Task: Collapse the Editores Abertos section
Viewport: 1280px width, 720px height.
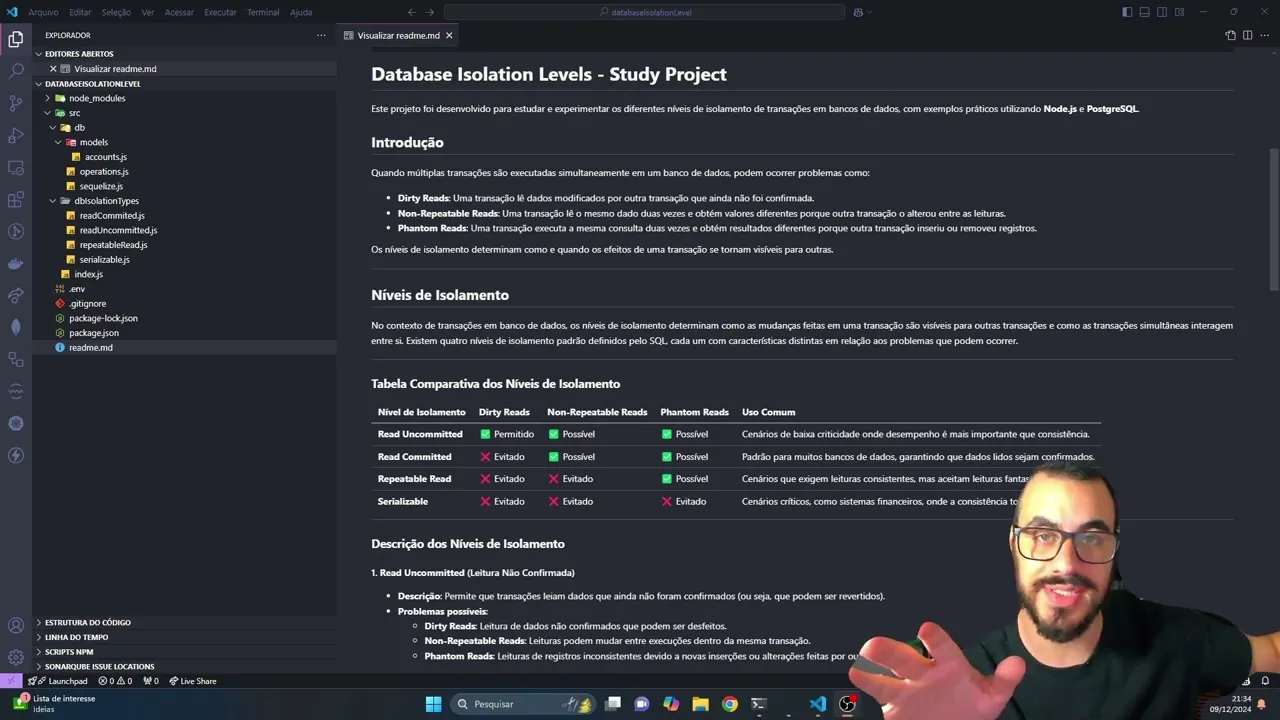Action: pyautogui.click(x=185, y=54)
